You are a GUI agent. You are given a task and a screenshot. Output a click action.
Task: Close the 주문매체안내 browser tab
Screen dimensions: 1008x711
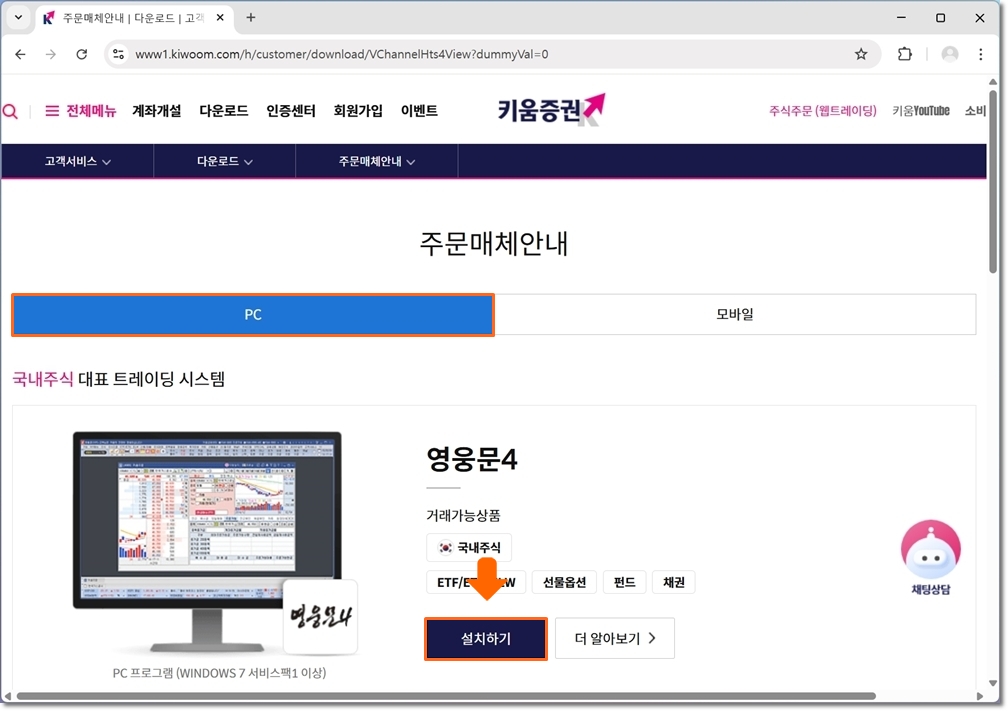[220, 17]
